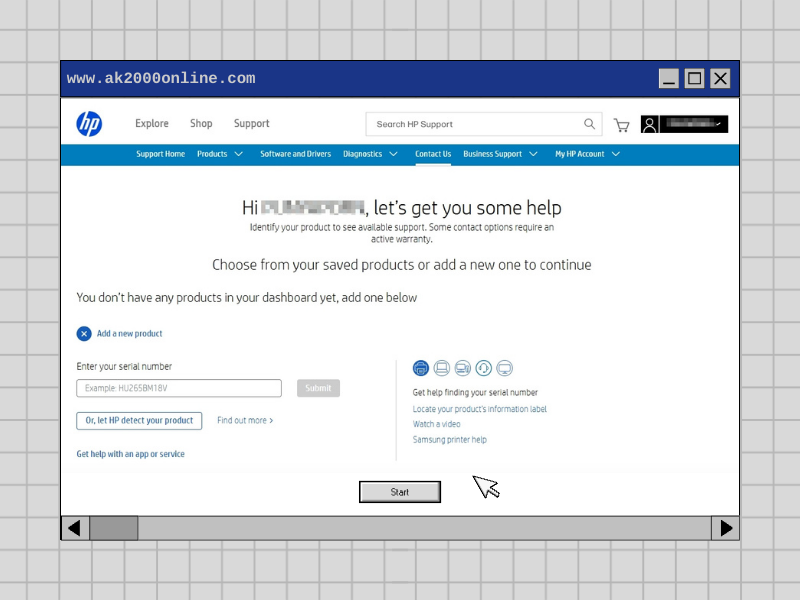Click the user account avatar icon
Image resolution: width=800 pixels, height=600 pixels.
[649, 124]
